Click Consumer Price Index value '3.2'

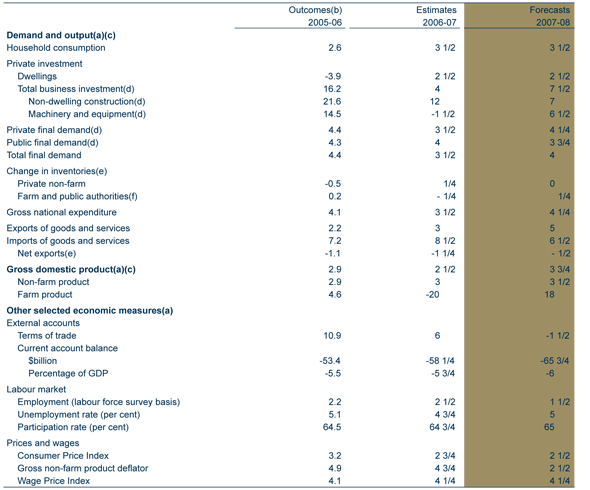tap(335, 456)
